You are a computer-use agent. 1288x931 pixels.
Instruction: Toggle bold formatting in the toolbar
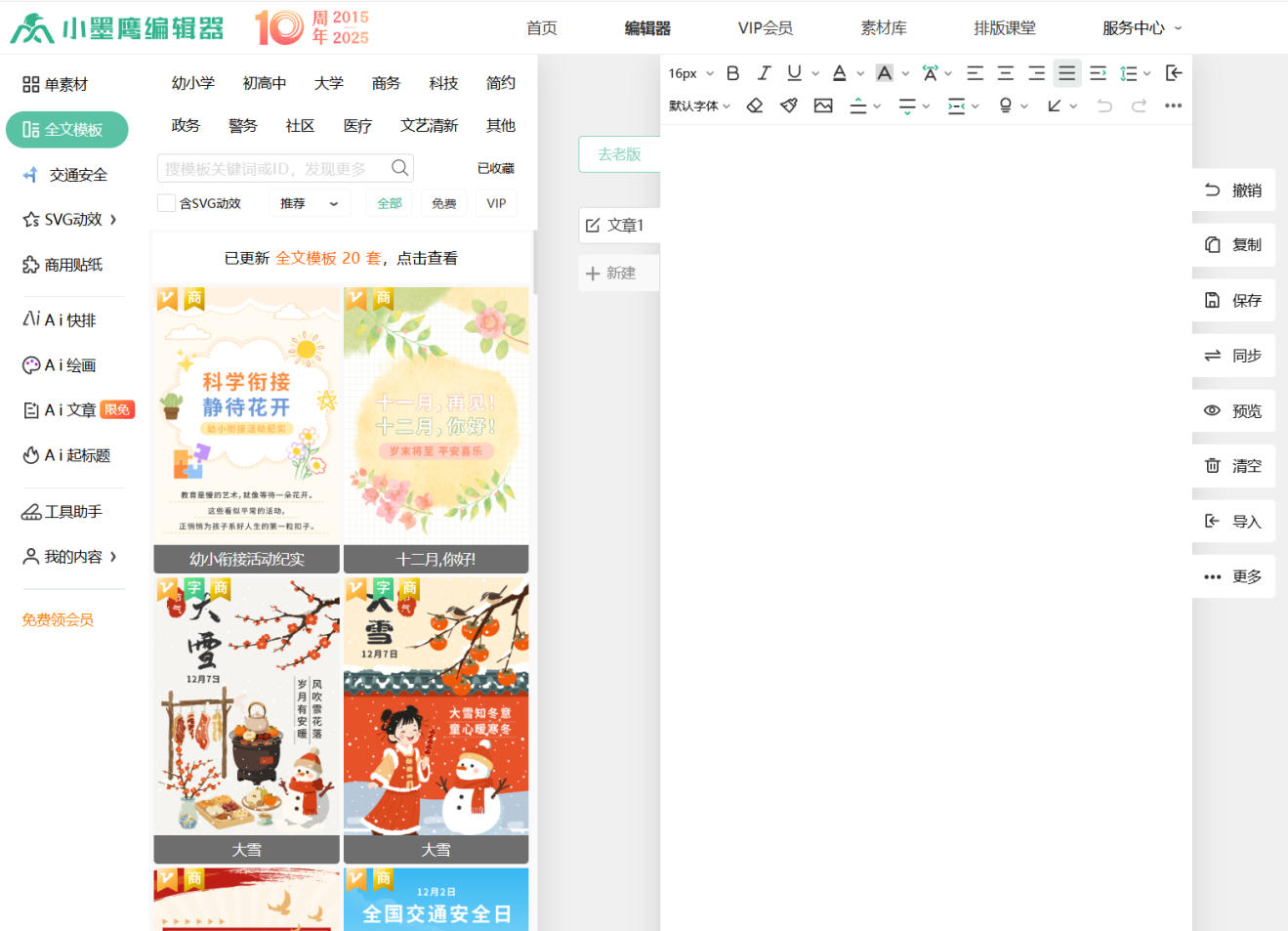pyautogui.click(x=733, y=73)
